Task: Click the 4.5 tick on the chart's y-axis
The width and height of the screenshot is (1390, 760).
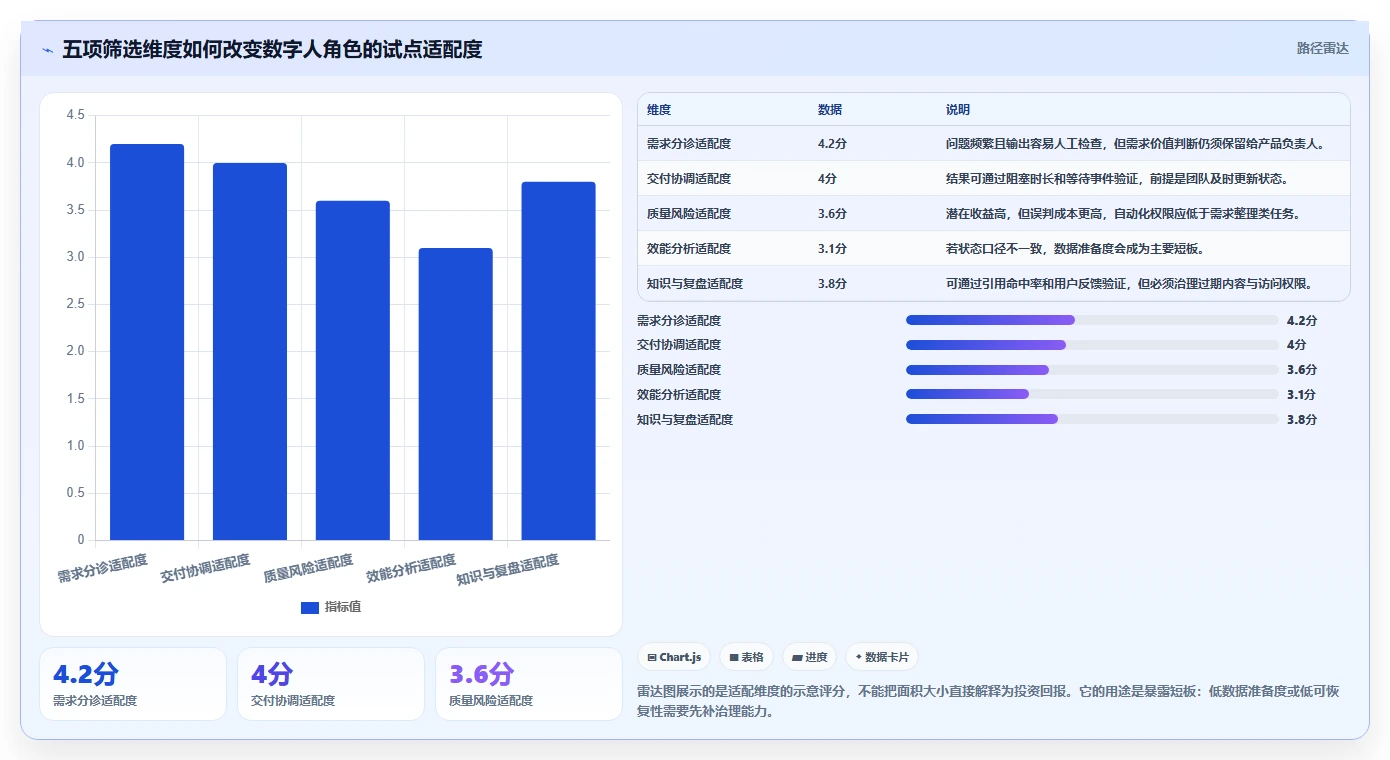Action: pyautogui.click(x=75, y=115)
